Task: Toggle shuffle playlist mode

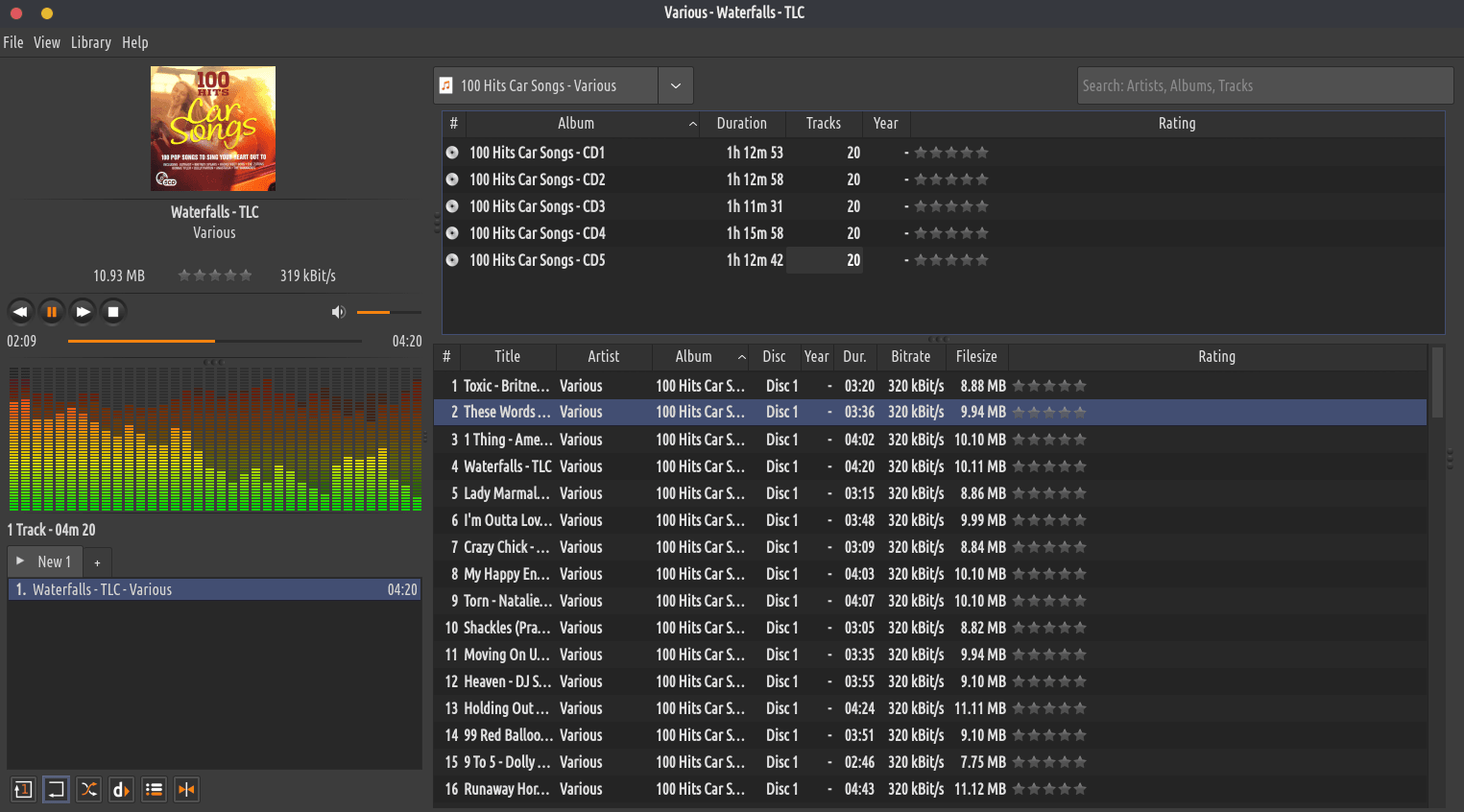Action: click(x=88, y=789)
